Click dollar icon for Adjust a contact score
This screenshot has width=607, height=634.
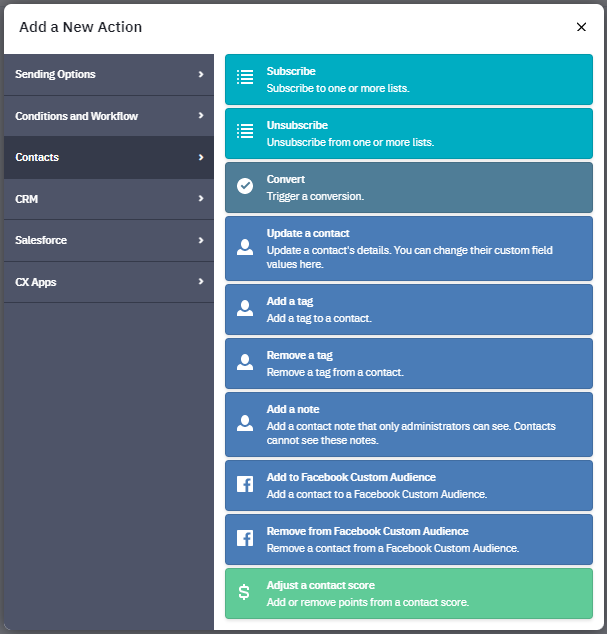click(x=244, y=592)
